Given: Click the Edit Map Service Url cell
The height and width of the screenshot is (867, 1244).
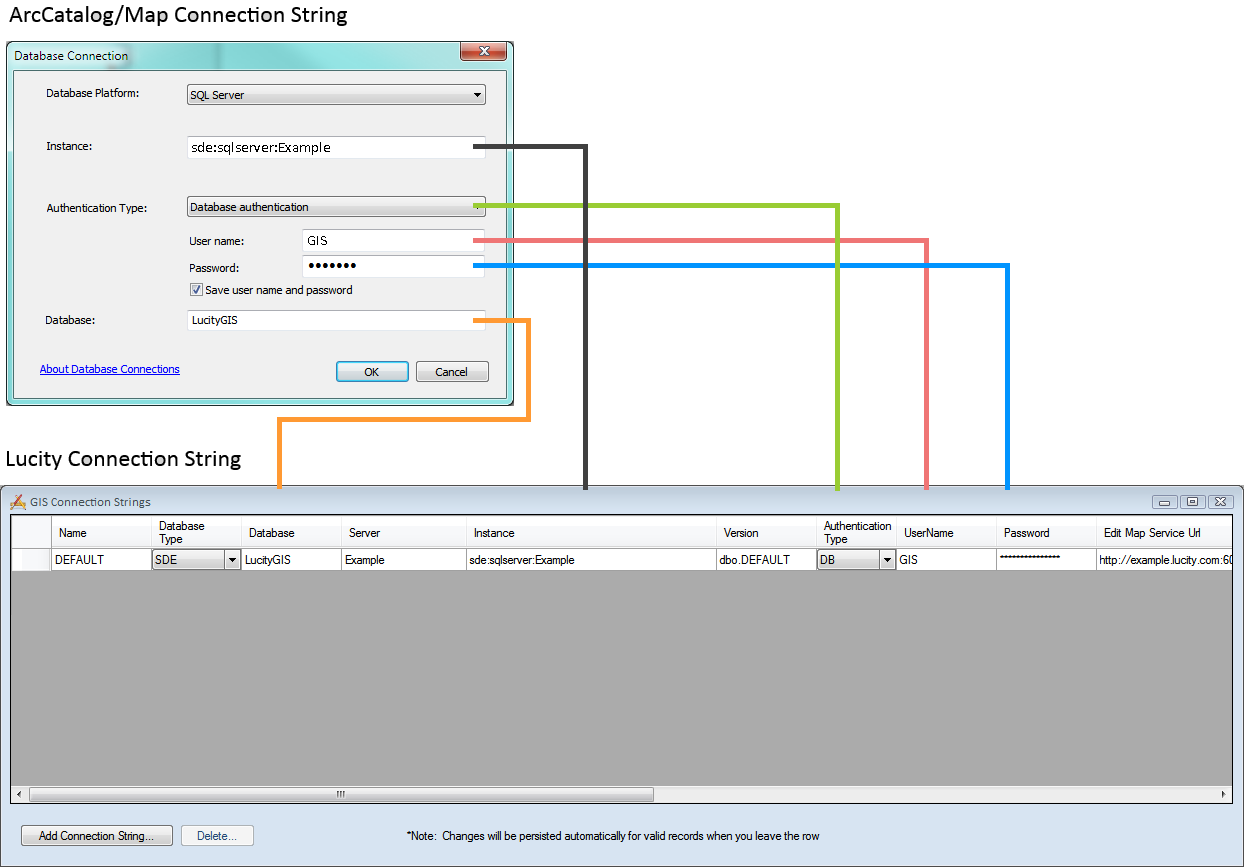Looking at the screenshot, I should click(1164, 560).
